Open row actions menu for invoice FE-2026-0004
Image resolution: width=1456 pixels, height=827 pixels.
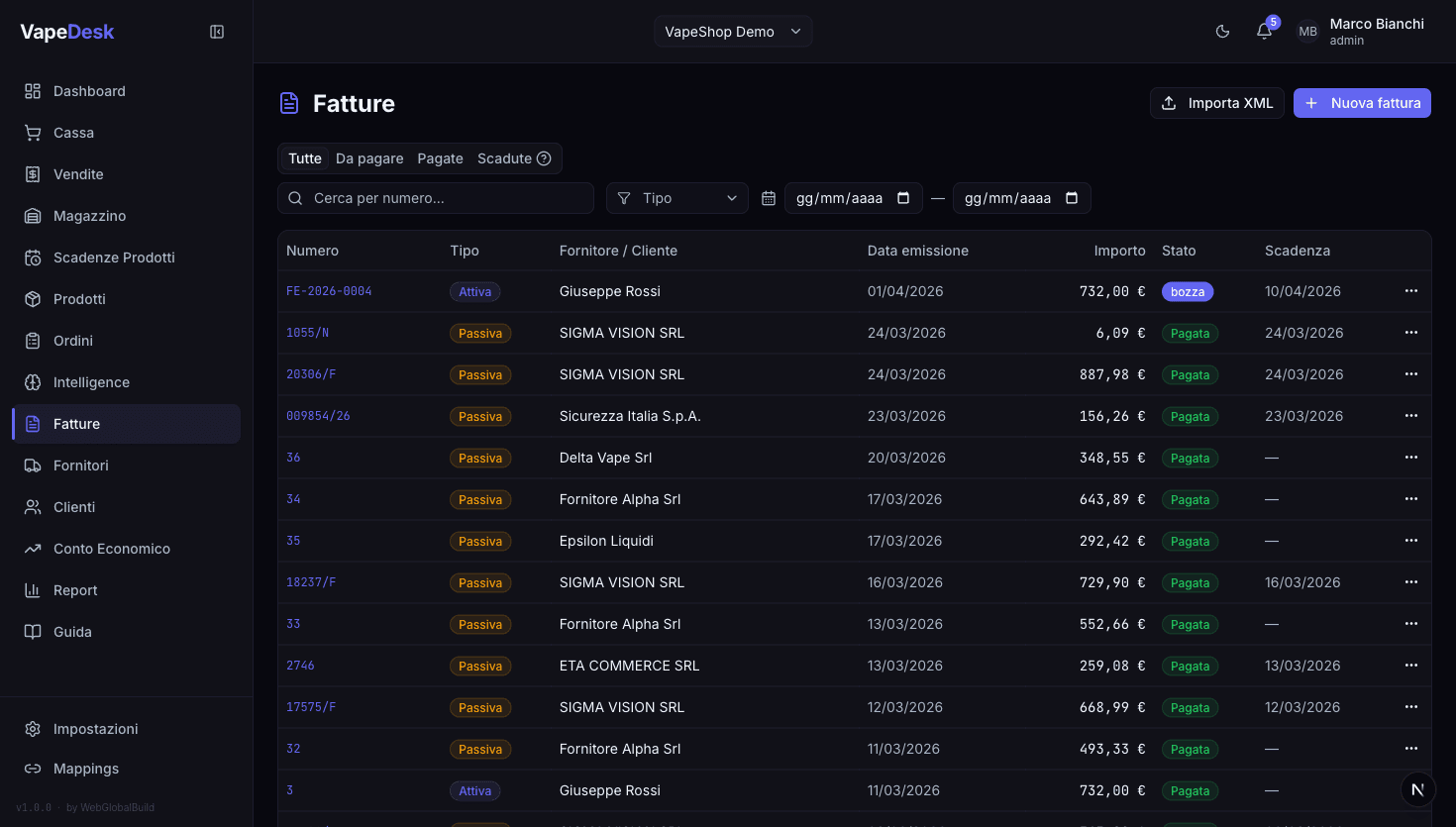pyautogui.click(x=1410, y=291)
